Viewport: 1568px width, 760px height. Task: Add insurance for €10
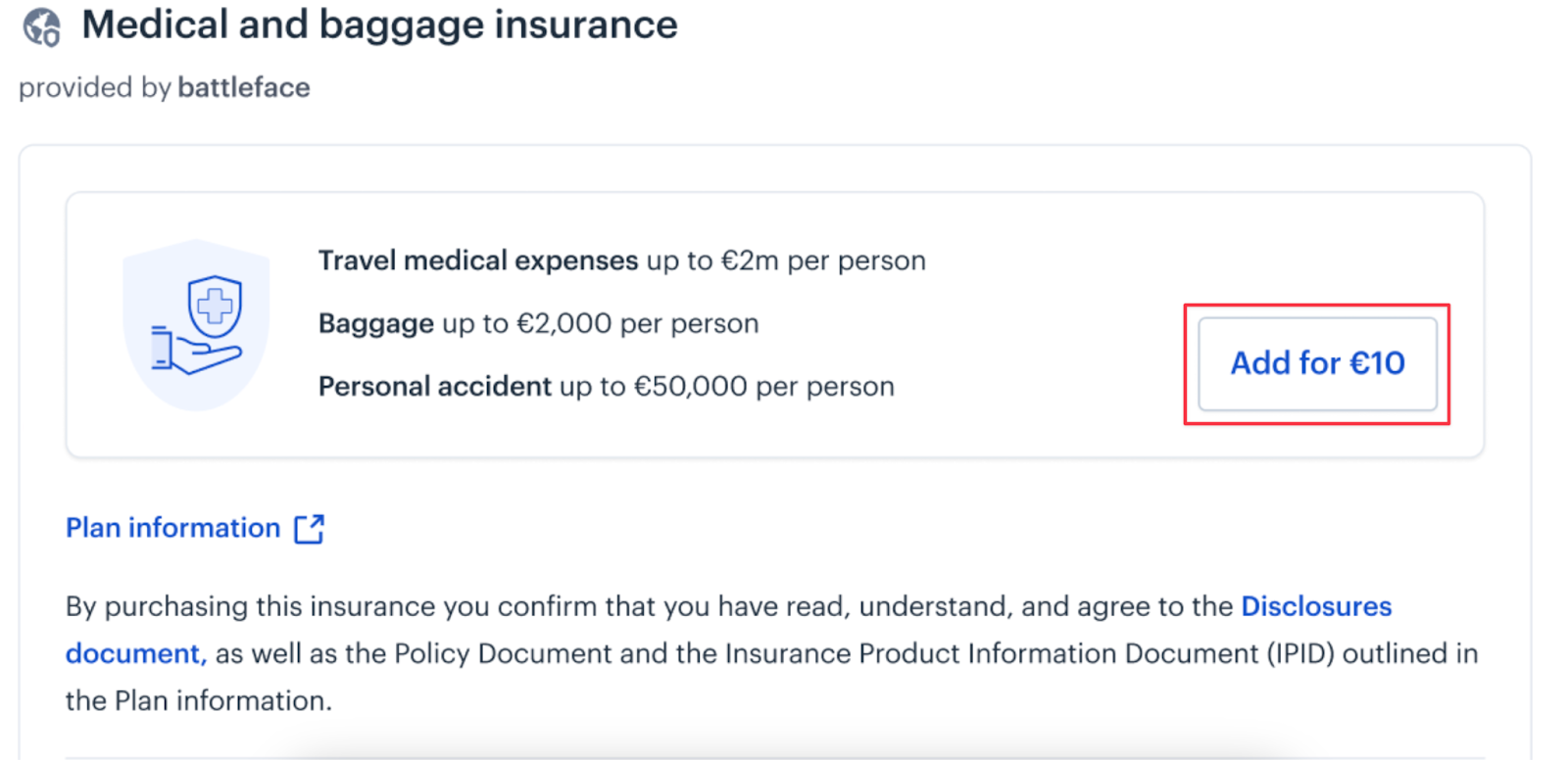click(x=1317, y=363)
